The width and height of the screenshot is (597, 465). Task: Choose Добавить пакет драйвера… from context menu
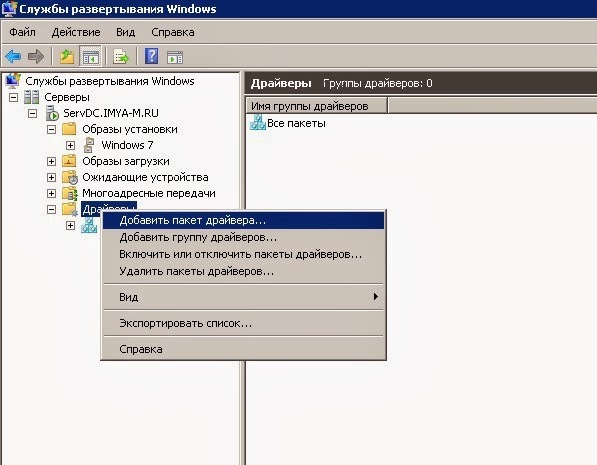click(x=244, y=221)
